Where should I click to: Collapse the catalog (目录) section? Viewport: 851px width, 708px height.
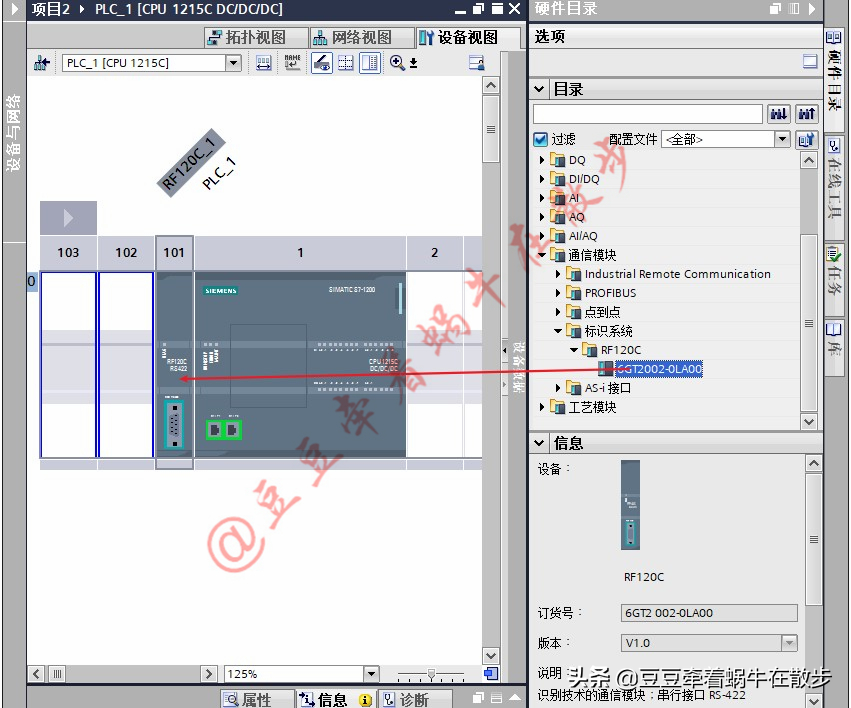pos(539,89)
